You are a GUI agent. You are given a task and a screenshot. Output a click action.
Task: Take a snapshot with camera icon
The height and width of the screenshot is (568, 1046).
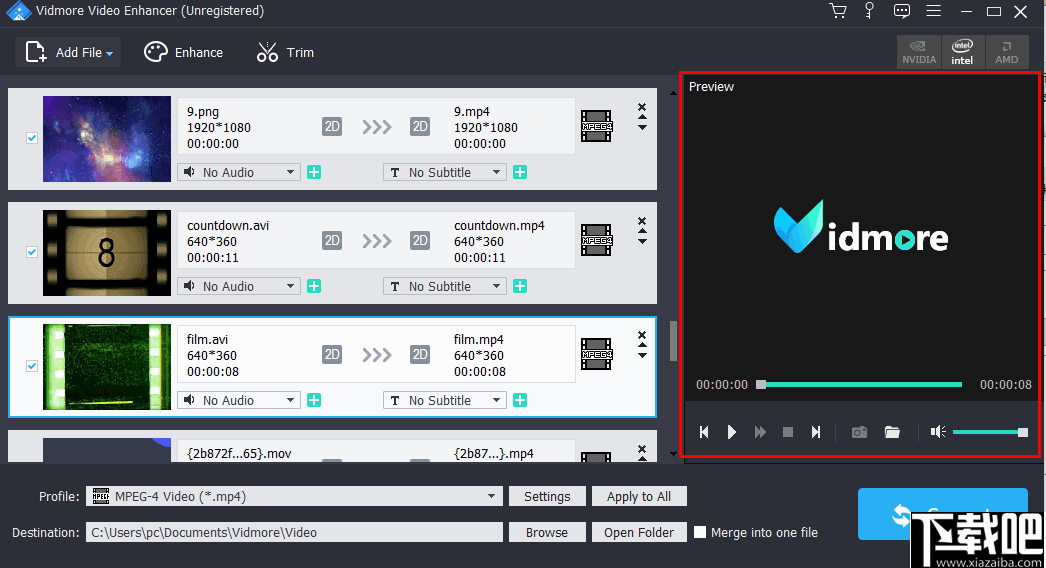click(x=859, y=433)
